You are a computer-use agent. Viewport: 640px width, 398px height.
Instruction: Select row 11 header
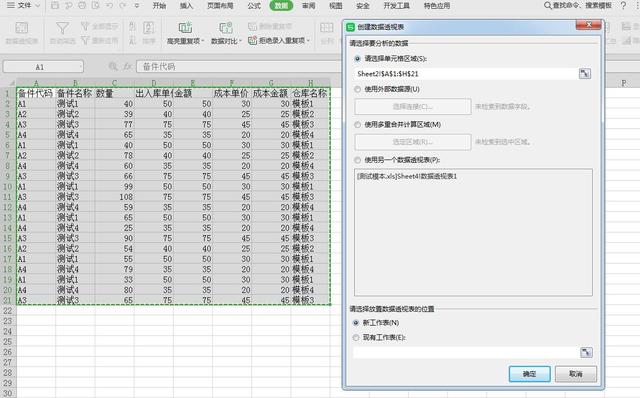(8, 197)
